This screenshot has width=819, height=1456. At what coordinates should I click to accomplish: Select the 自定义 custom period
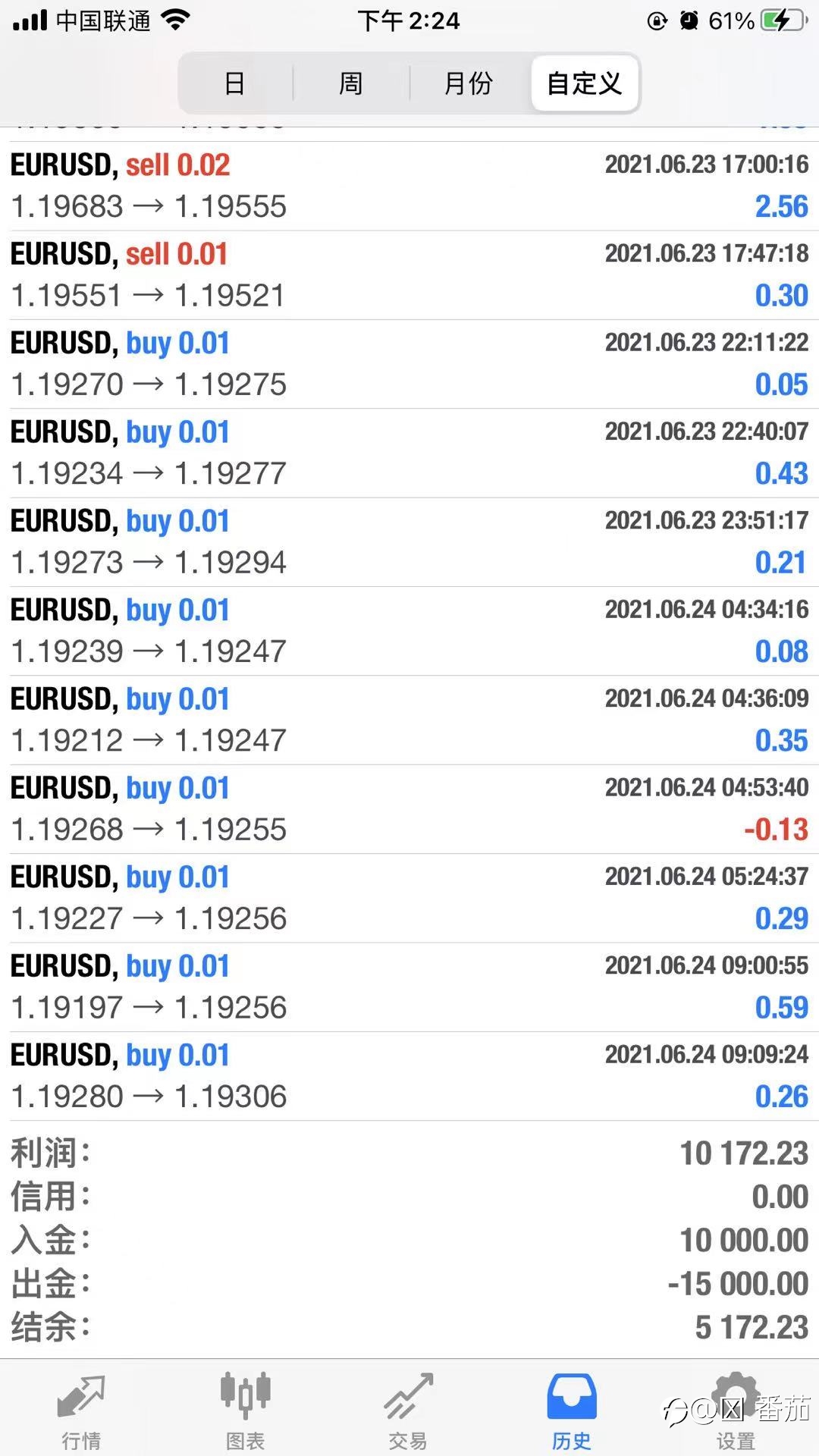point(585,83)
